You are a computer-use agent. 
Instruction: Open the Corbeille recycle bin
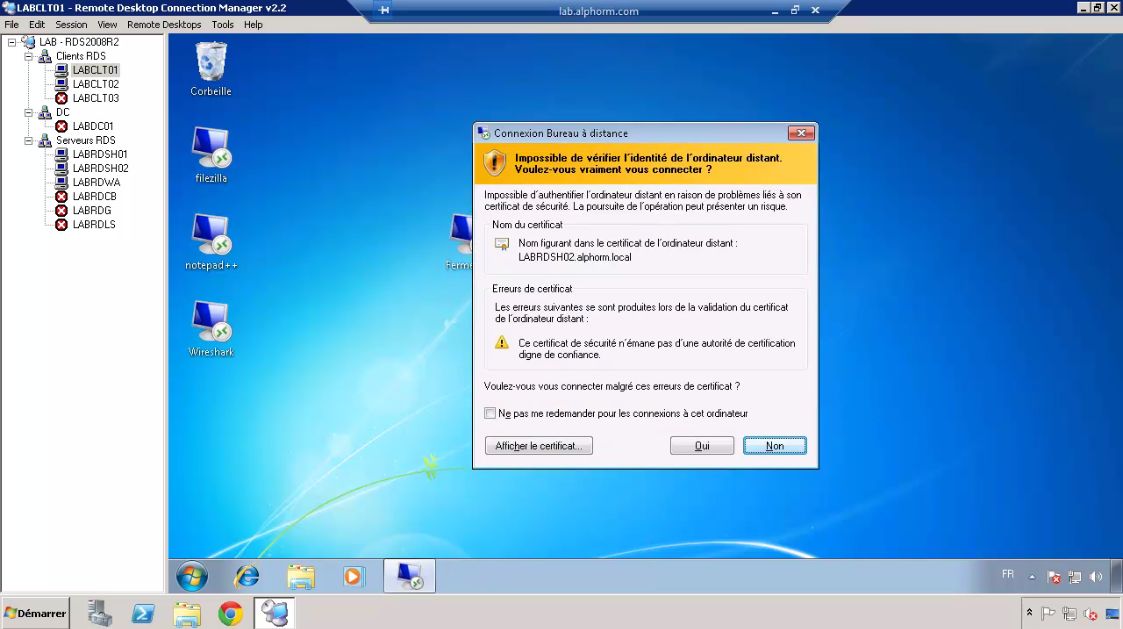point(209,67)
